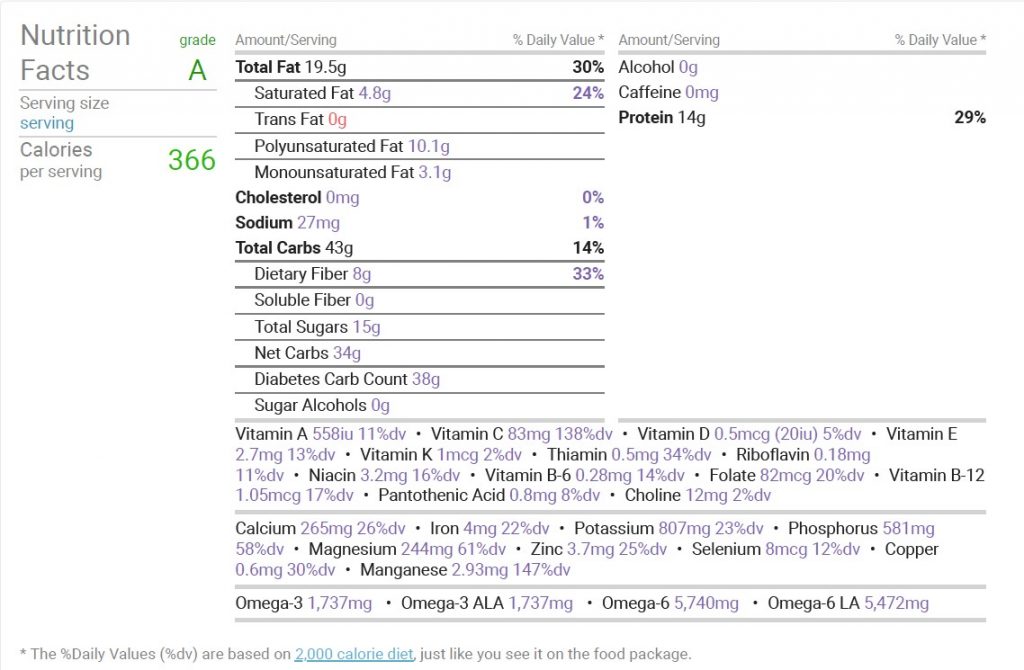Open the 2,000 calorie diet link
The image size is (1024, 670).
pos(354,654)
